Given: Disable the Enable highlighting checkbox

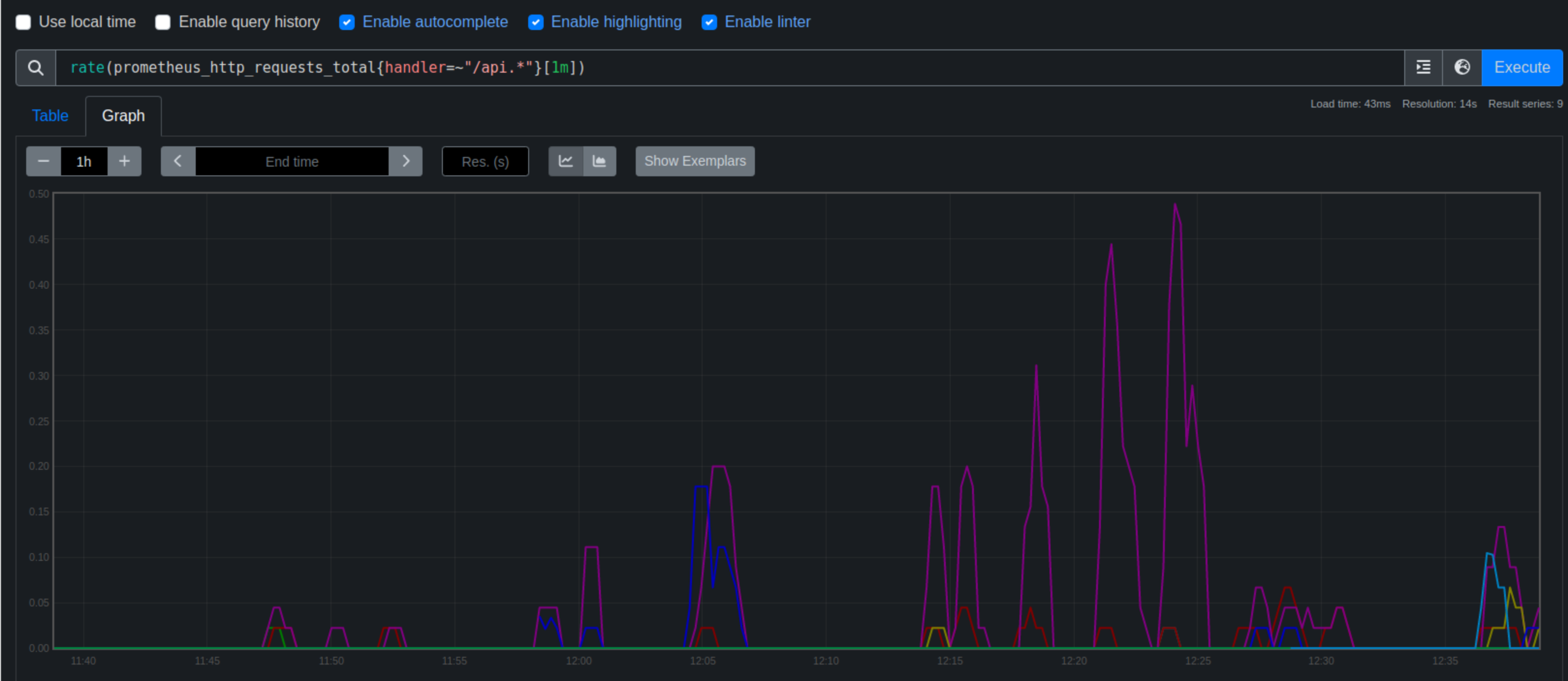Looking at the screenshot, I should (x=535, y=22).
